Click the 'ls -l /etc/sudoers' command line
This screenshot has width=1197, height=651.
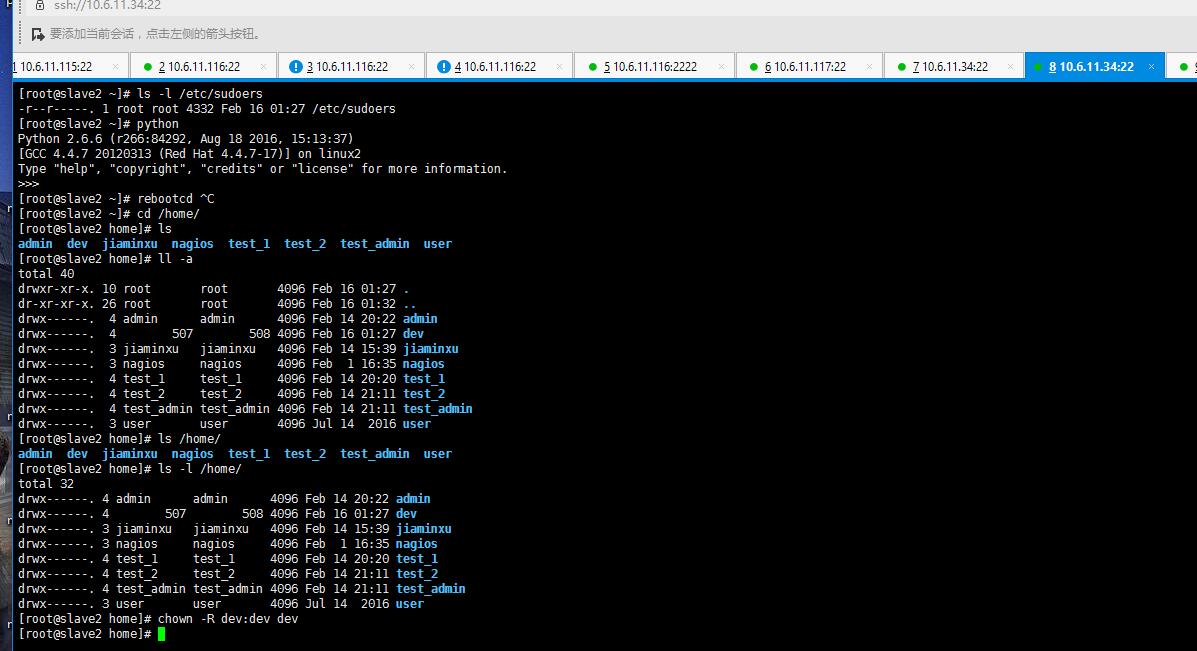pyautogui.click(x=140, y=94)
